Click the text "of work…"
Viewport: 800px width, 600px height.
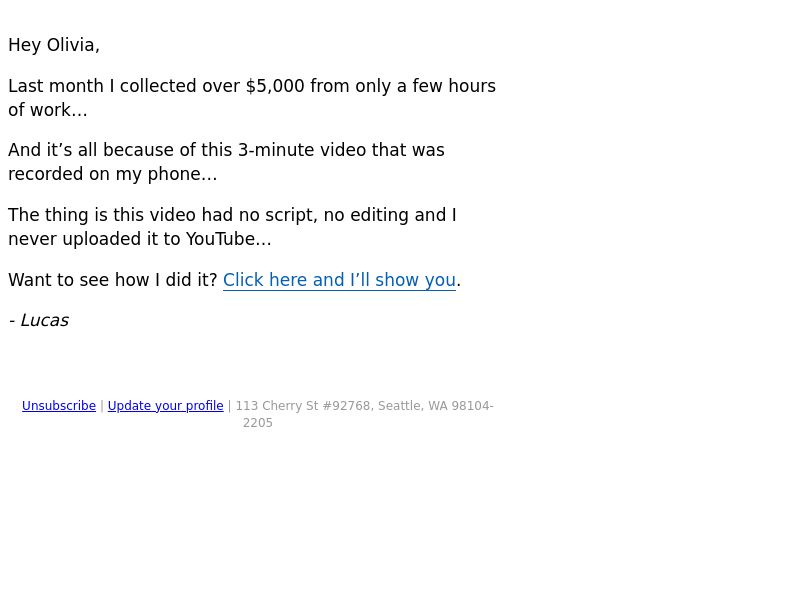coord(48,110)
